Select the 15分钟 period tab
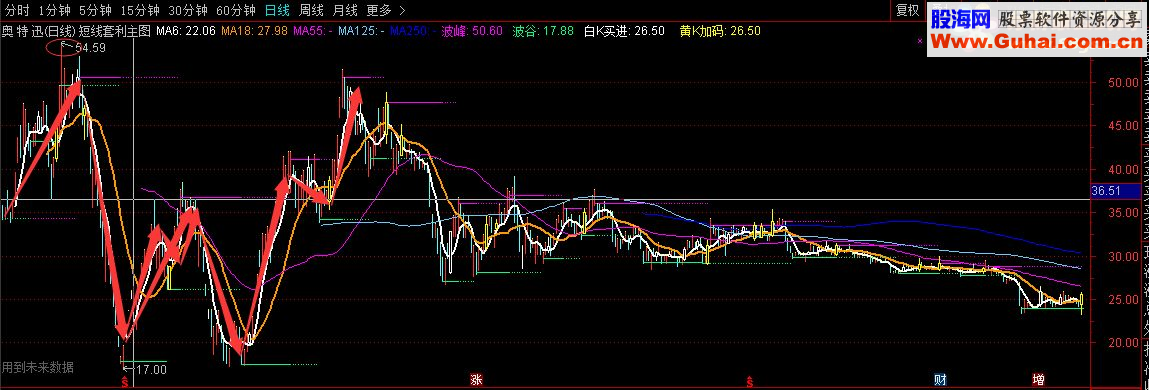 tap(140, 10)
